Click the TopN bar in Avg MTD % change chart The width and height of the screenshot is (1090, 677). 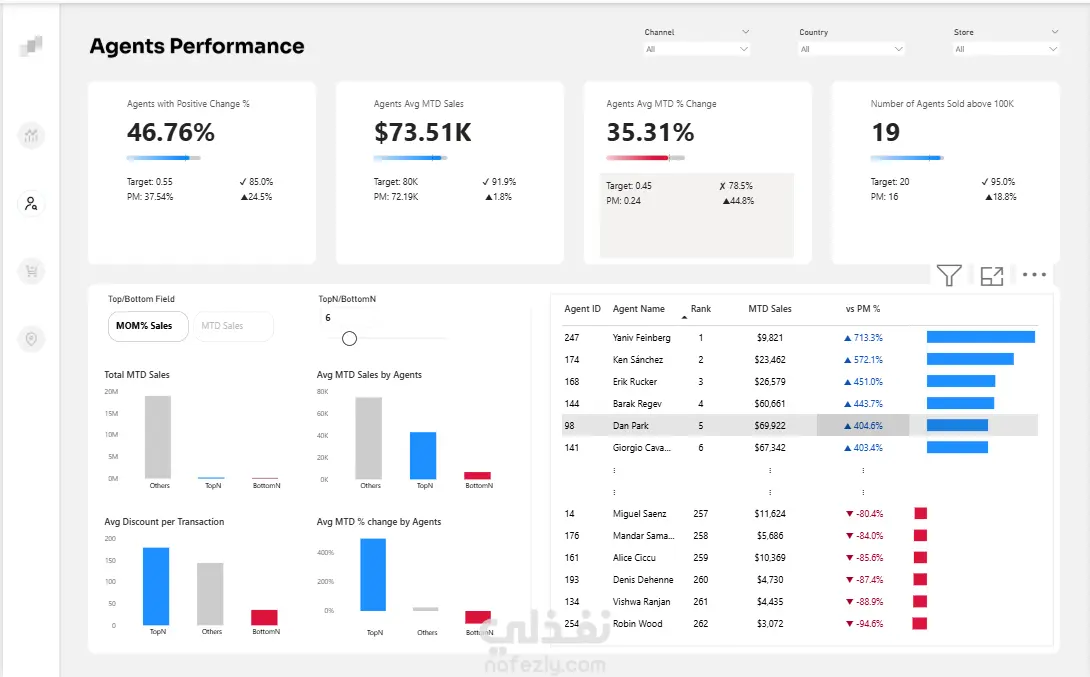tap(373, 575)
